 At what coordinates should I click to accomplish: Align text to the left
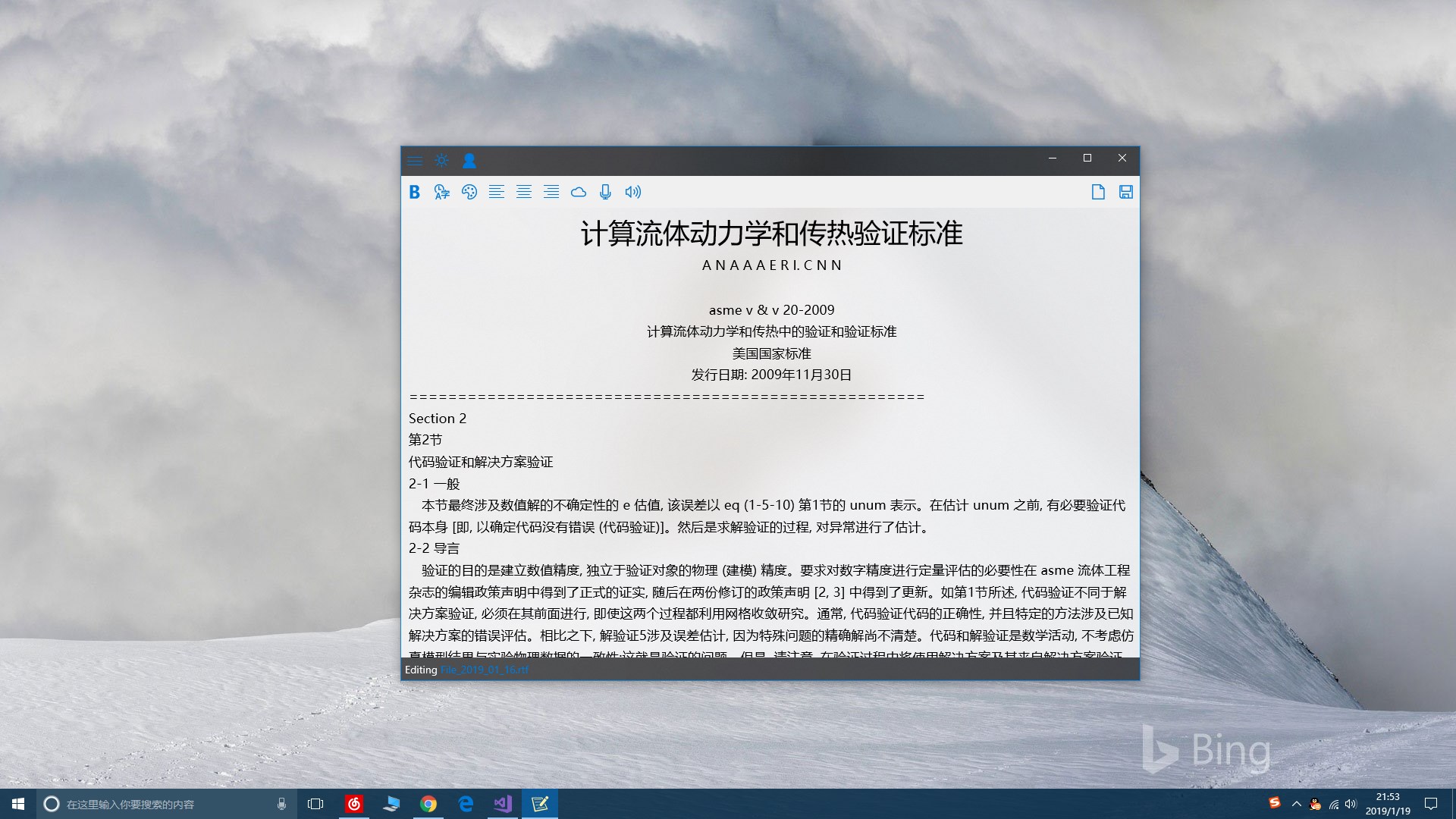click(x=497, y=192)
